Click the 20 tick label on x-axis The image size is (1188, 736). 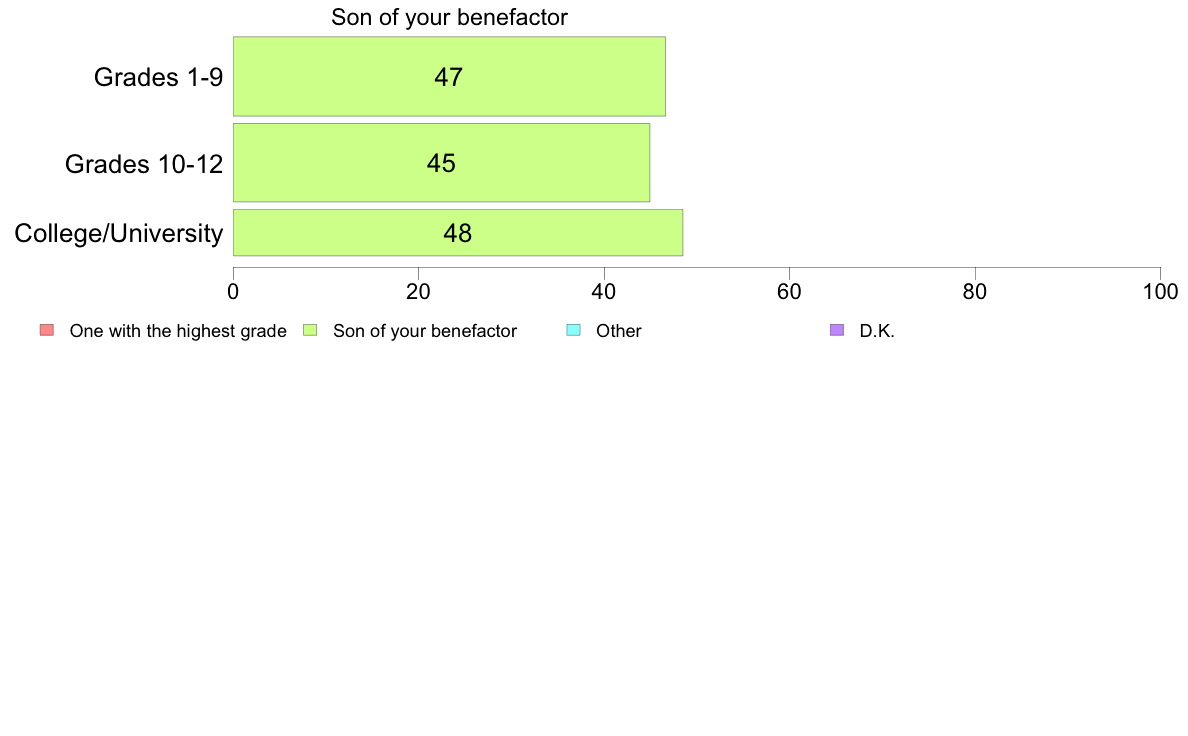418,292
